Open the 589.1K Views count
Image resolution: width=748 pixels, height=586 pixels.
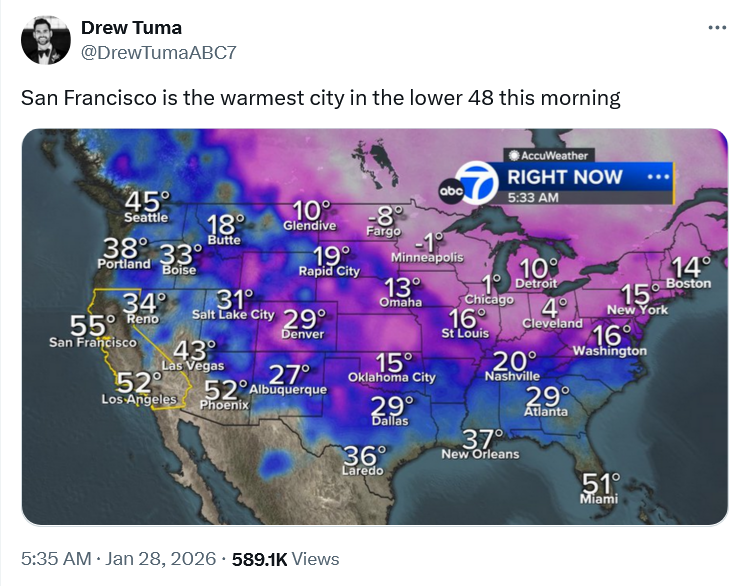pyautogui.click(x=285, y=559)
